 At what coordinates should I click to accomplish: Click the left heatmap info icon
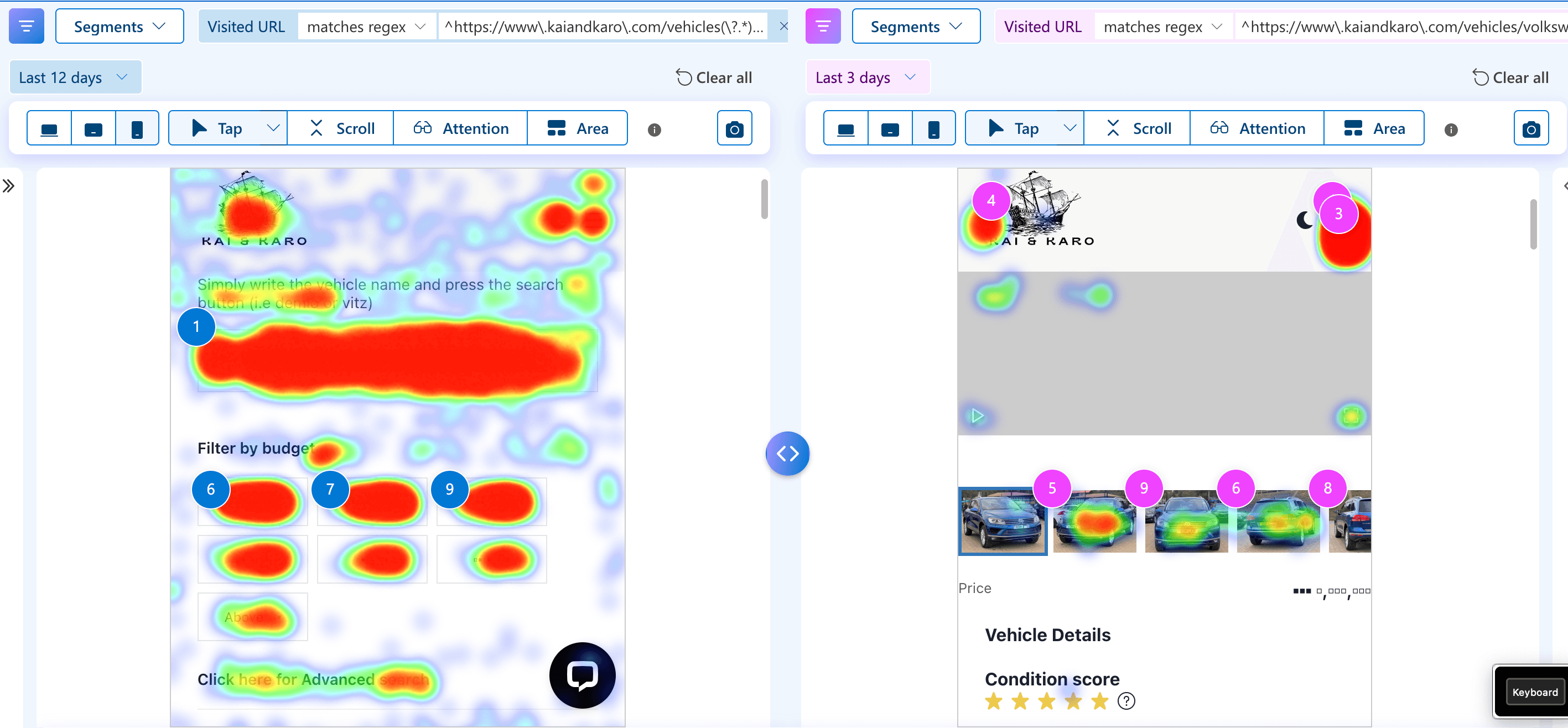pos(655,129)
